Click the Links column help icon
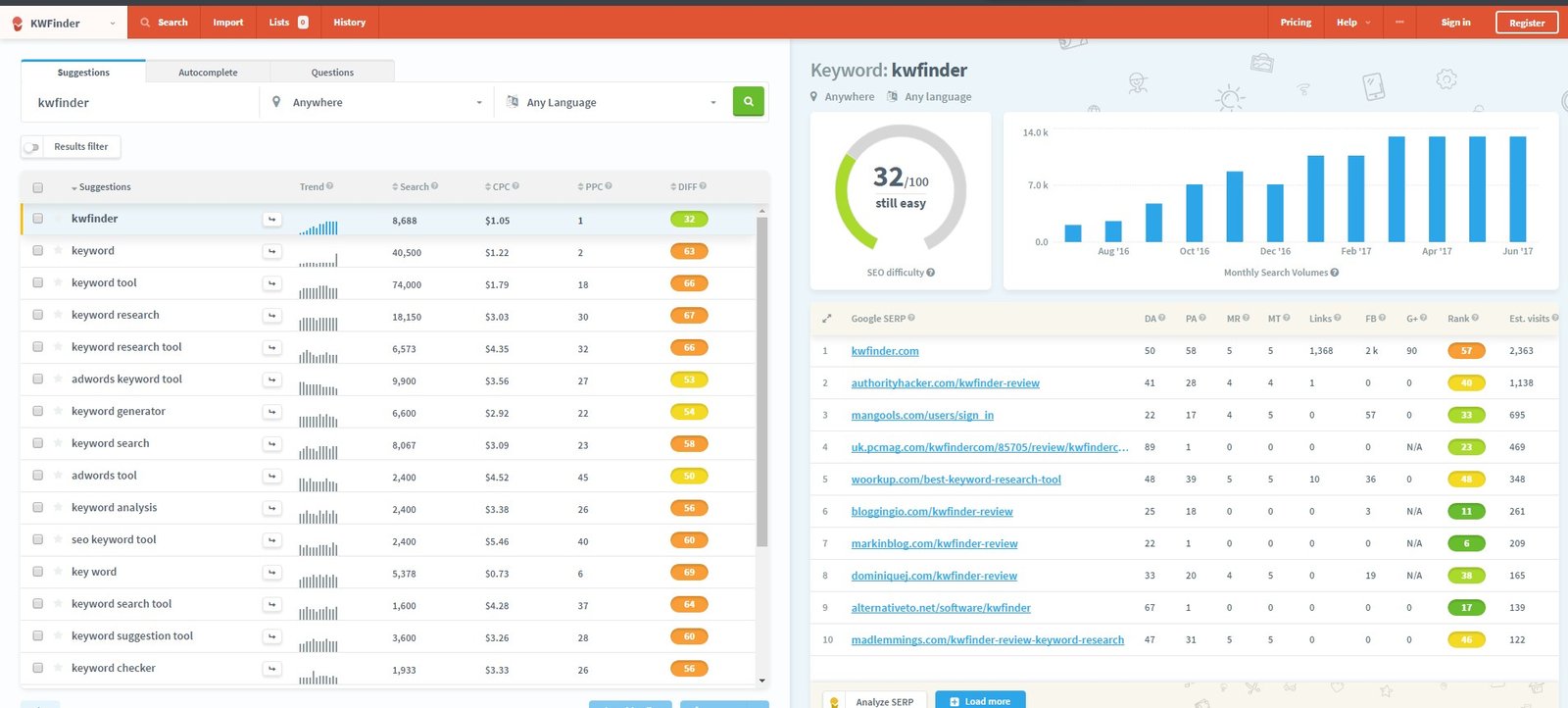The width and height of the screenshot is (1568, 708). 1338,318
